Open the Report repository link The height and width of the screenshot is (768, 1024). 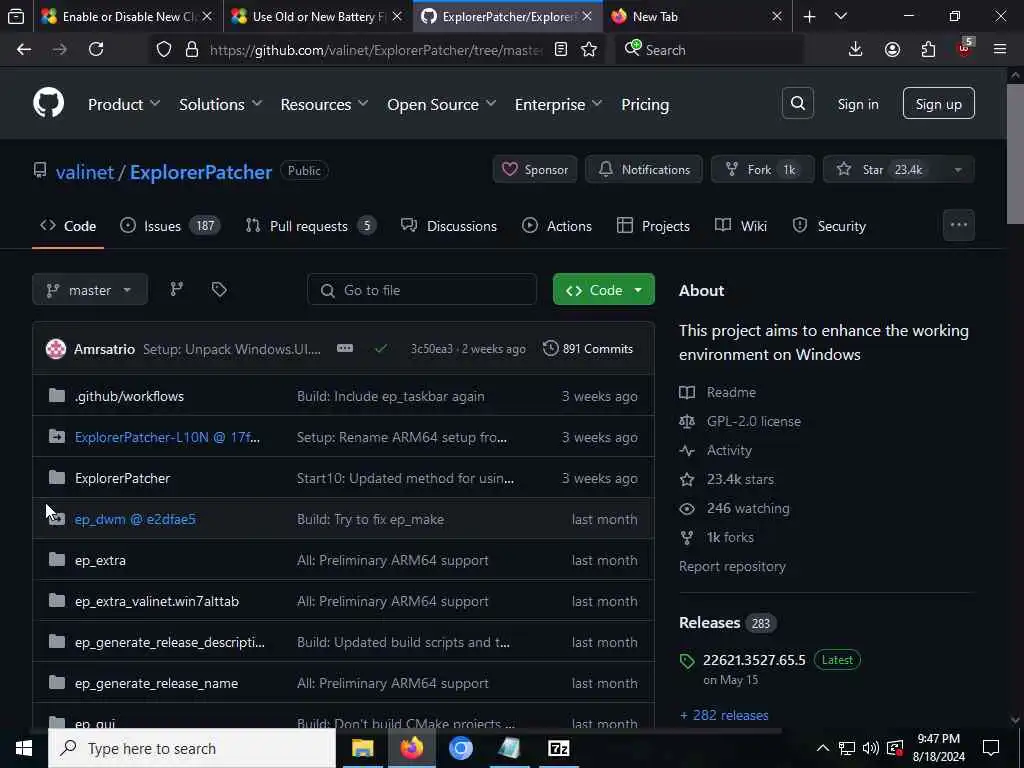coord(732,566)
